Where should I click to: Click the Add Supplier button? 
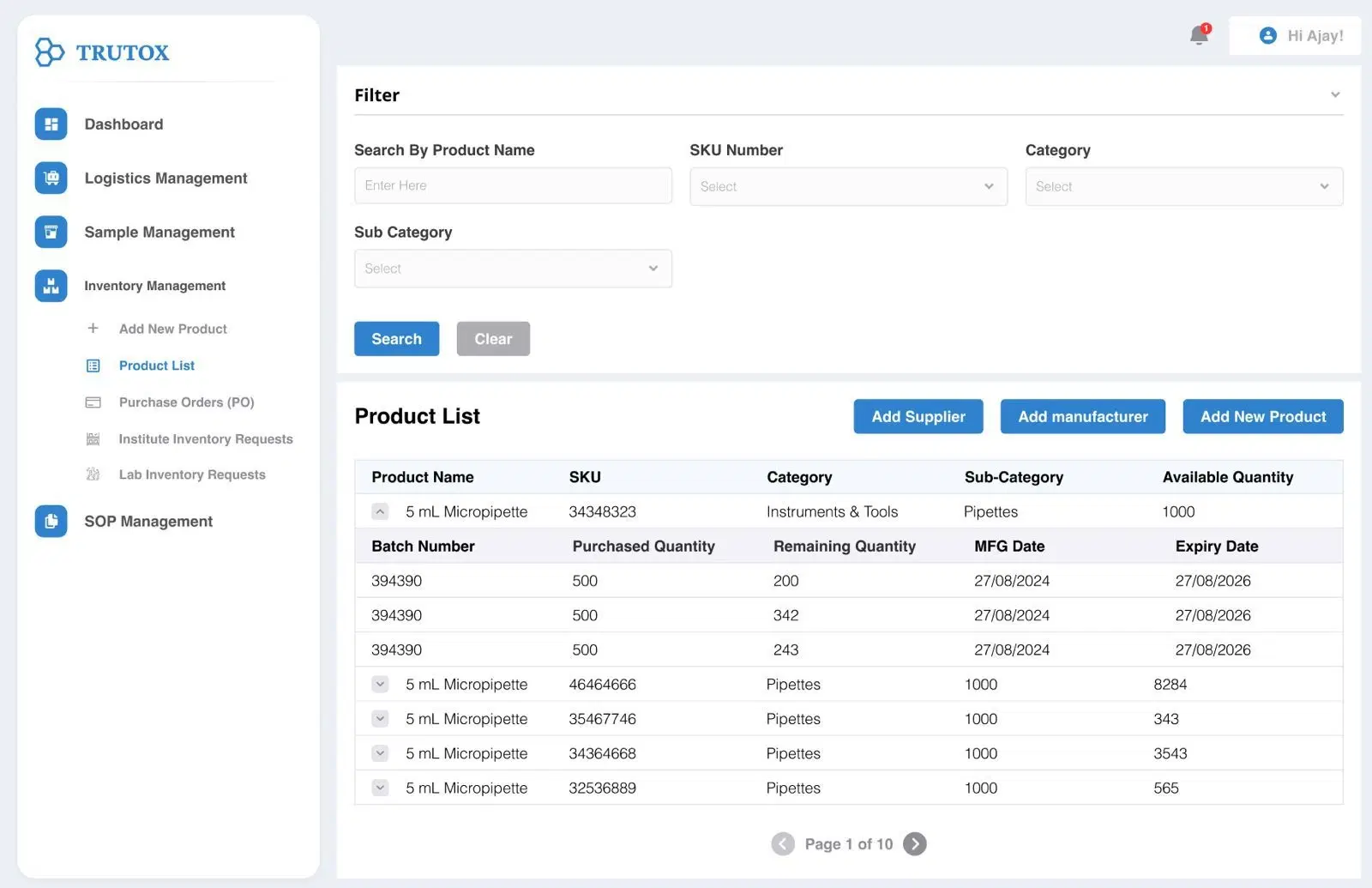[x=918, y=416]
